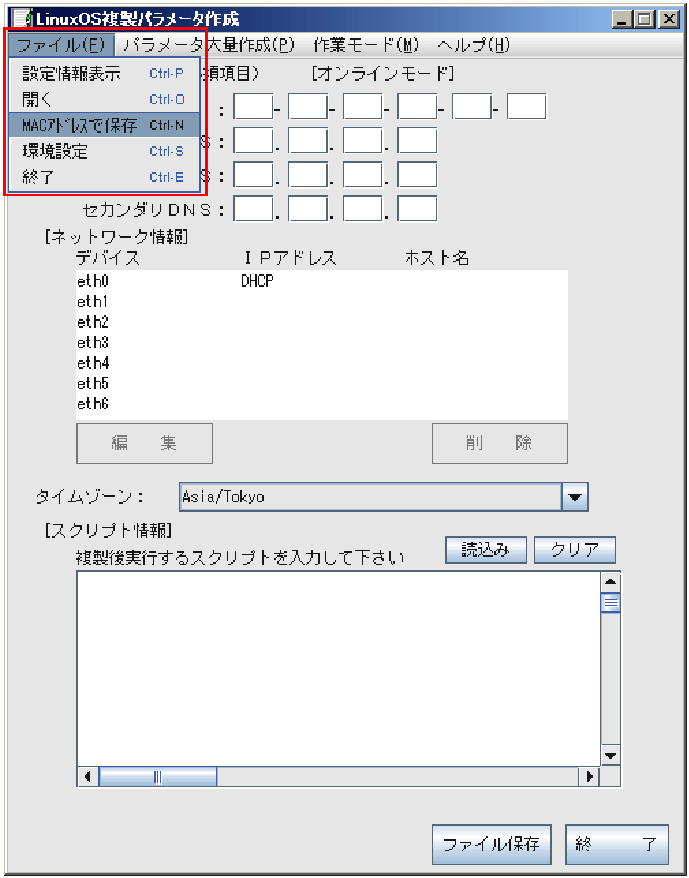Click the ファイル保存 button
Screen dimensions: 689x878
click(x=491, y=844)
